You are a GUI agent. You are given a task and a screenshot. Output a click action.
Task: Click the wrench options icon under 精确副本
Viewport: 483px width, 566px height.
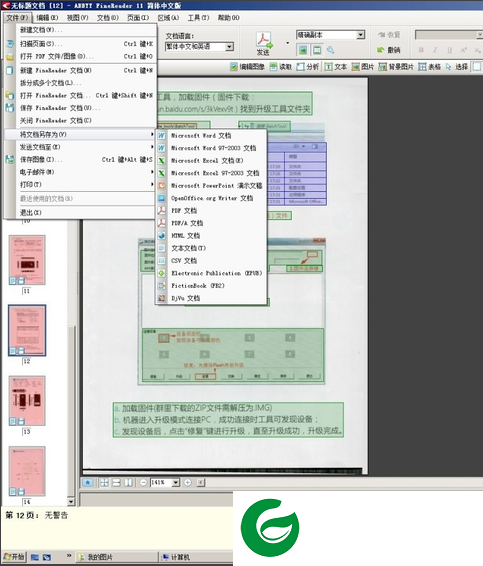pos(330,50)
